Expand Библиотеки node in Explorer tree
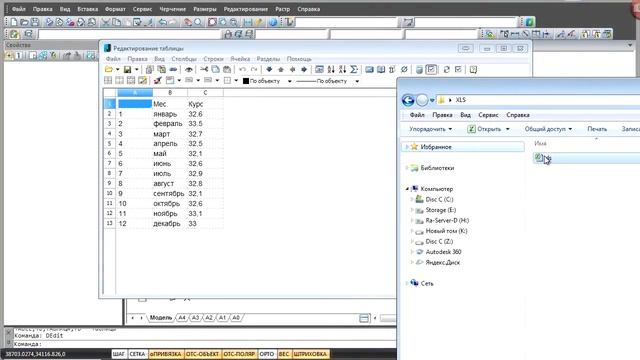The height and width of the screenshot is (360, 640). click(x=407, y=168)
